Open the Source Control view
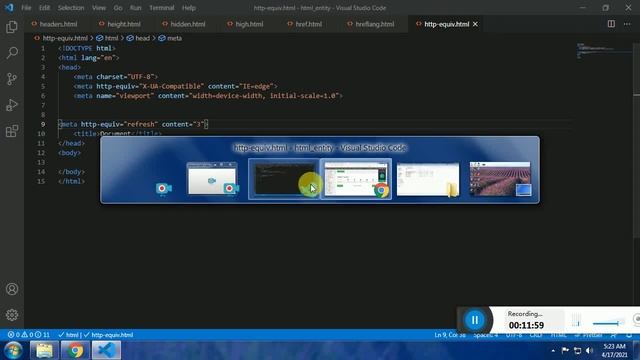The width and height of the screenshot is (640, 360). coord(12,79)
